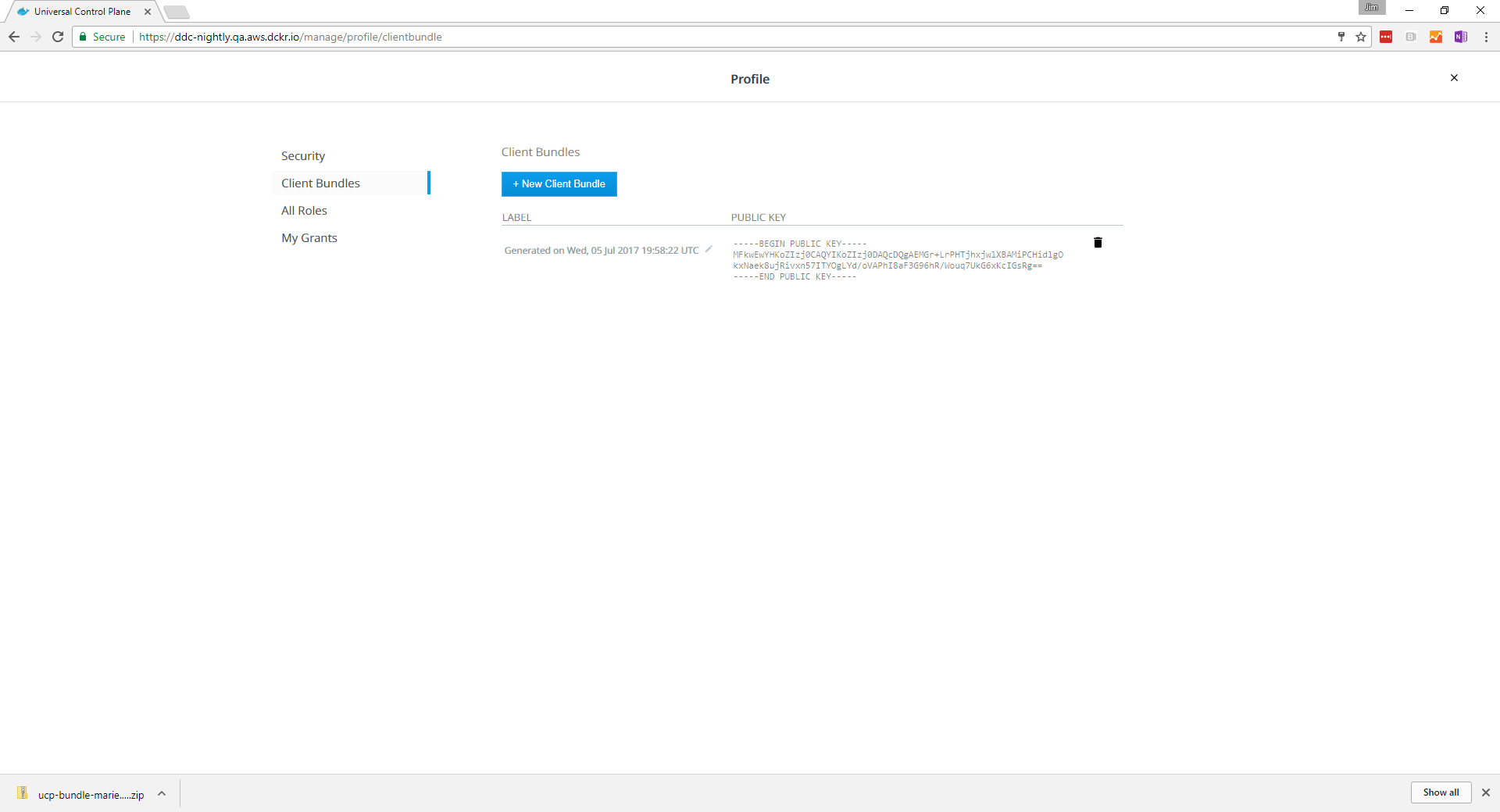Edit the bundle label with pencil icon
This screenshot has width=1500, height=812.
point(709,250)
